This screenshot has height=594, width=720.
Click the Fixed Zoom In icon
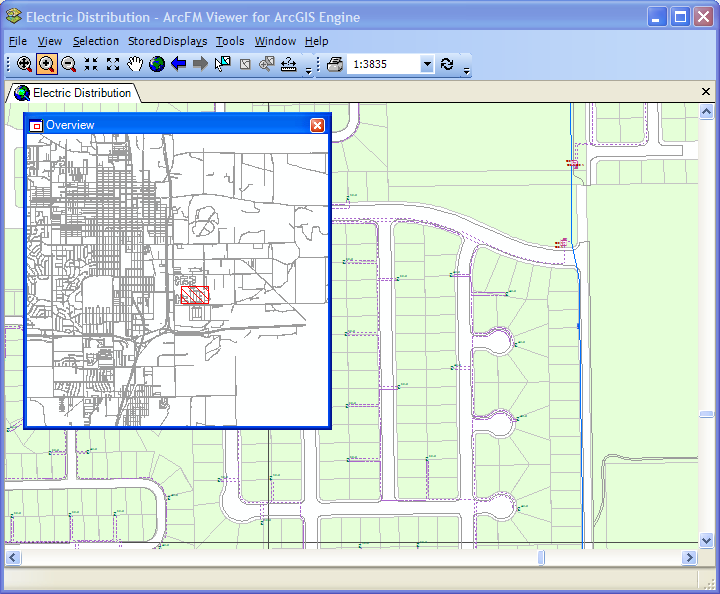coord(91,64)
